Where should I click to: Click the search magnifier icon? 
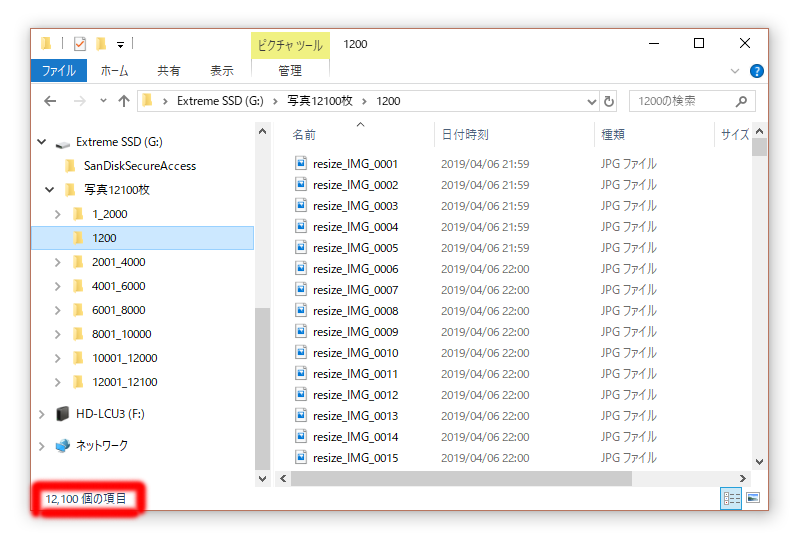click(x=741, y=101)
